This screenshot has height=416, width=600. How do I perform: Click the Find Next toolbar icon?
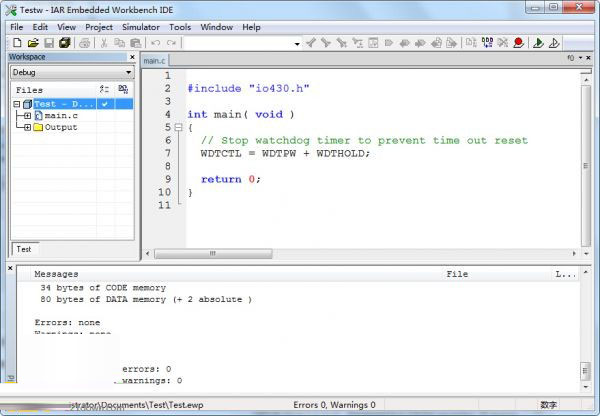pyautogui.click(x=326, y=43)
